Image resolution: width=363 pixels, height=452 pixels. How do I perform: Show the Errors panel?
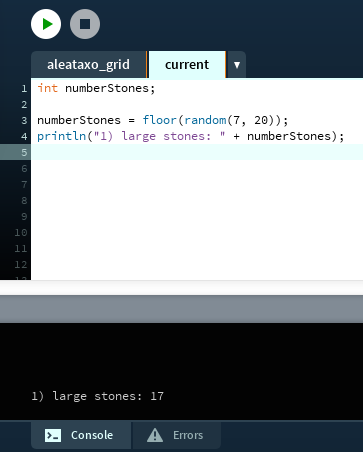[x=177, y=435]
